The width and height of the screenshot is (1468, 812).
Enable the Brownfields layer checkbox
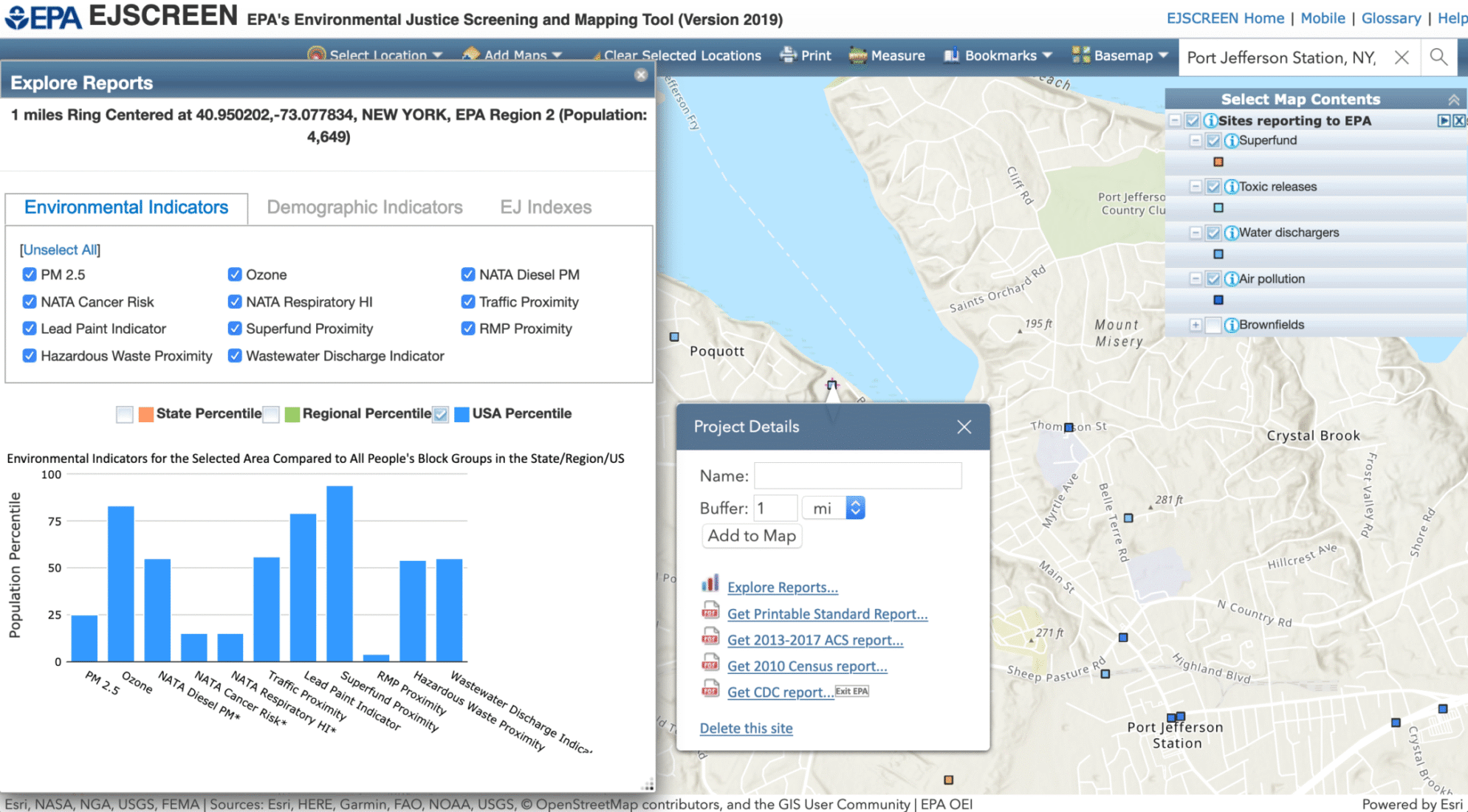[x=1213, y=325]
